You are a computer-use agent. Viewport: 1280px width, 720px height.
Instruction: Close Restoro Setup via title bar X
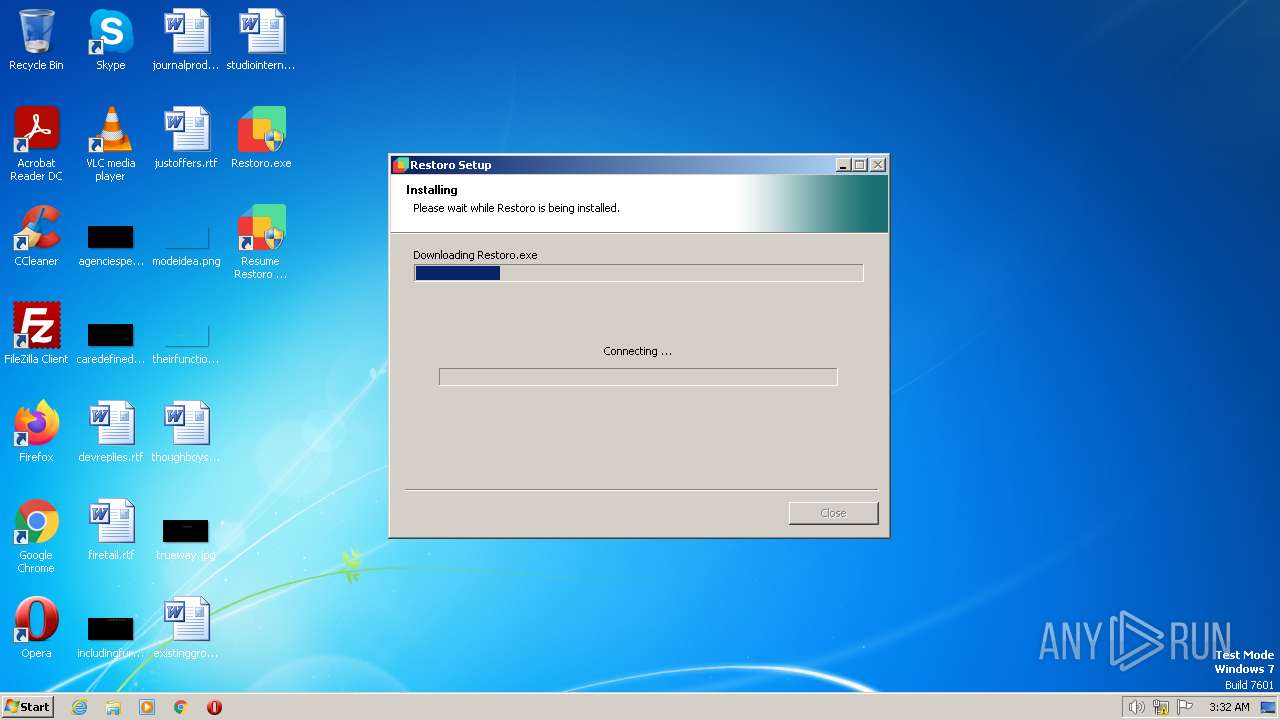pos(877,165)
